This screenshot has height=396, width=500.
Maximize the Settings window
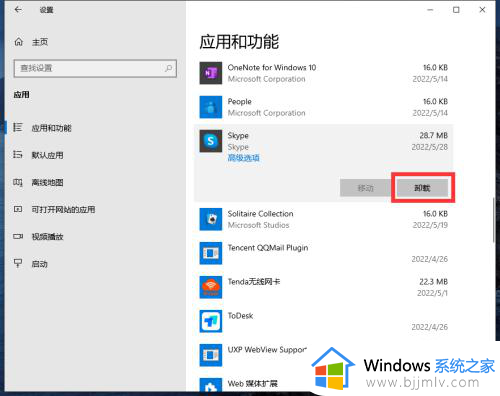456,10
